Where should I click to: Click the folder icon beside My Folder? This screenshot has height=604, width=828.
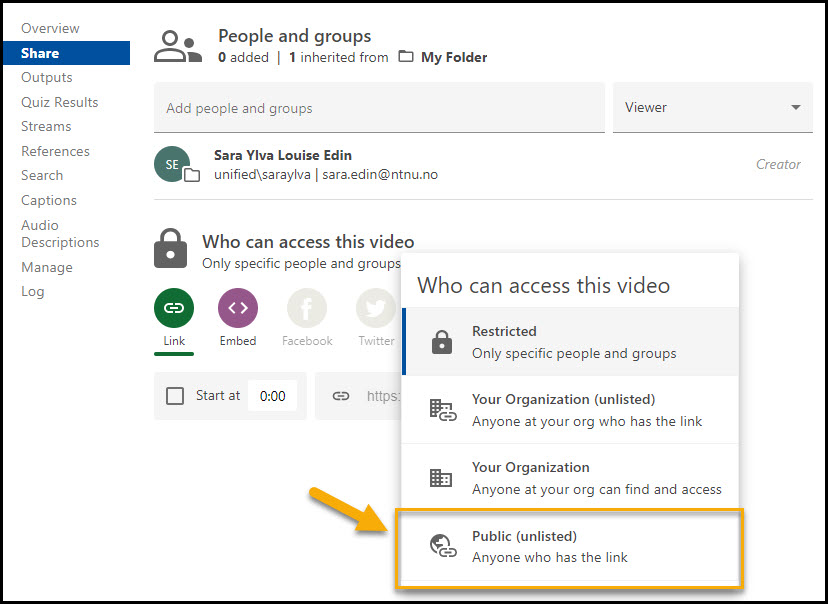(x=406, y=56)
